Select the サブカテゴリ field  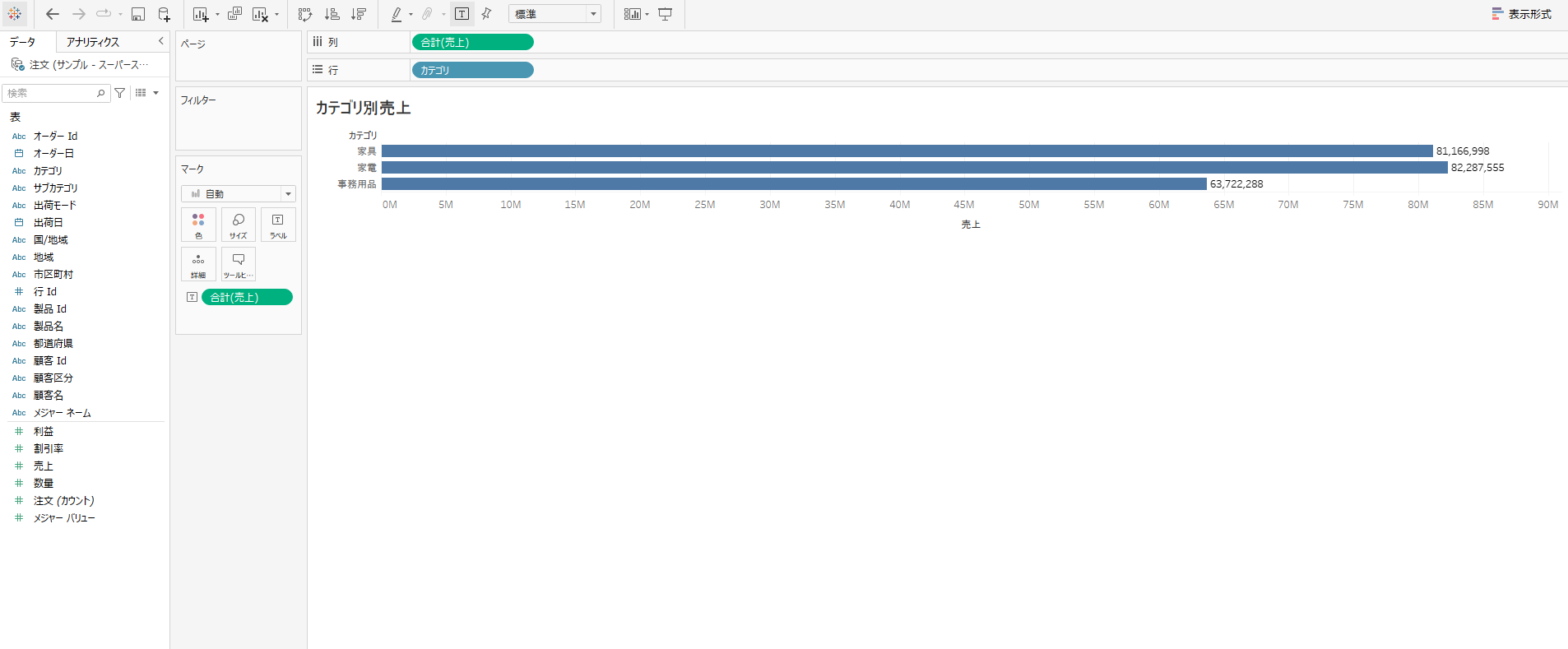click(x=55, y=188)
